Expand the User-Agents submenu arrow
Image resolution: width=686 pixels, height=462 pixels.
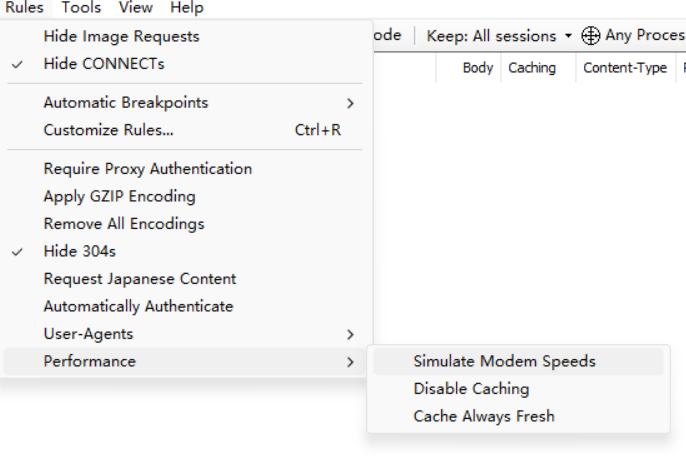tap(350, 335)
